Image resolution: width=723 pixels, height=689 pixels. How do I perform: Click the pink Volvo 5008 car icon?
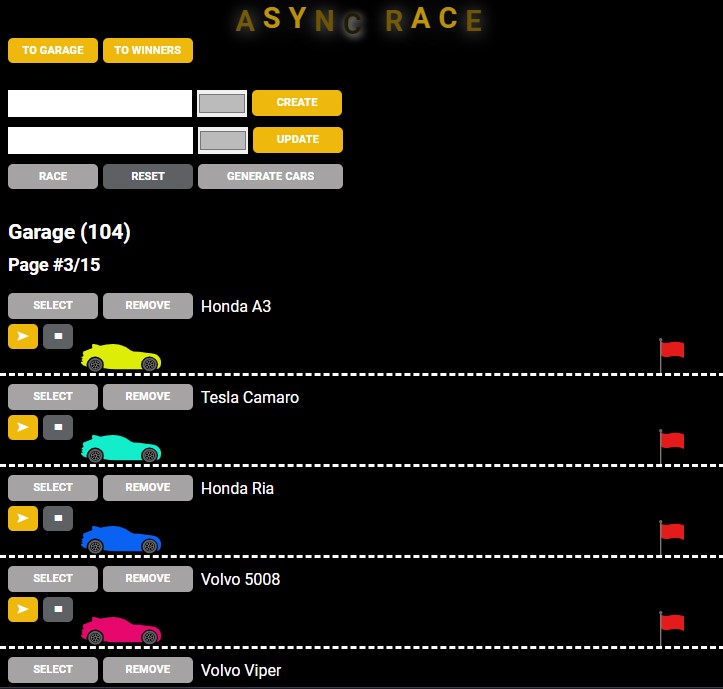[x=121, y=630]
